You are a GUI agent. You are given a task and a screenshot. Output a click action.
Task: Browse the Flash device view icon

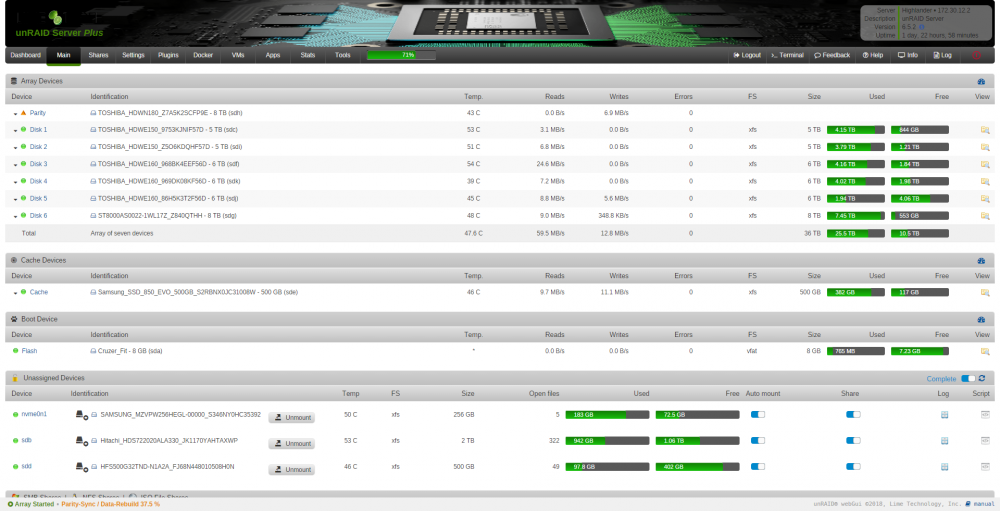point(985,352)
